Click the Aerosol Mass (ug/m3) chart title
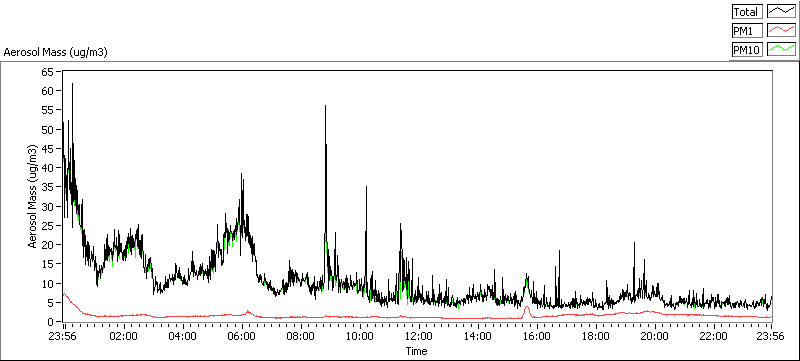Image resolution: width=800 pixels, height=361 pixels. [x=55, y=52]
